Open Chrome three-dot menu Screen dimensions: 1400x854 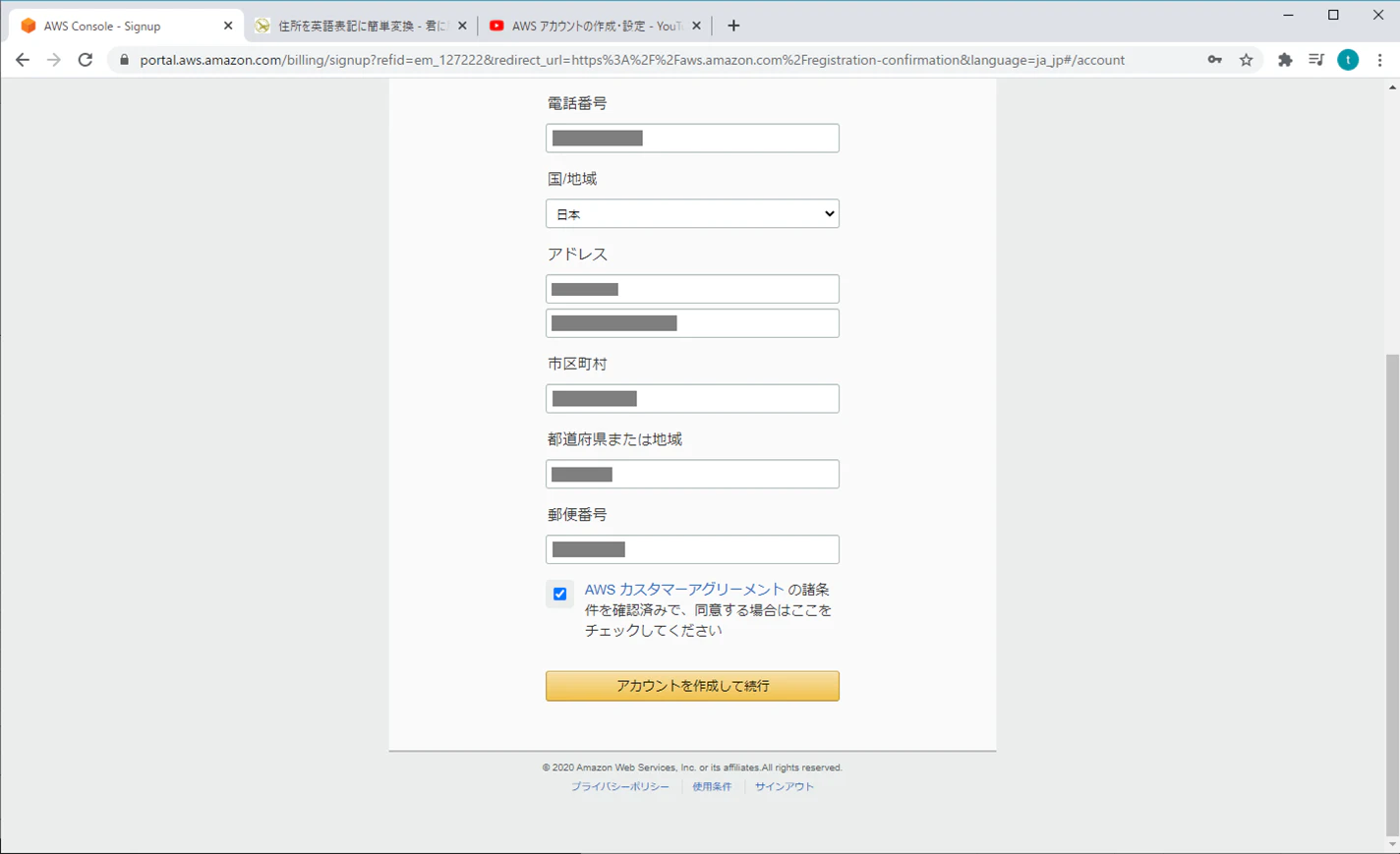[1380, 60]
